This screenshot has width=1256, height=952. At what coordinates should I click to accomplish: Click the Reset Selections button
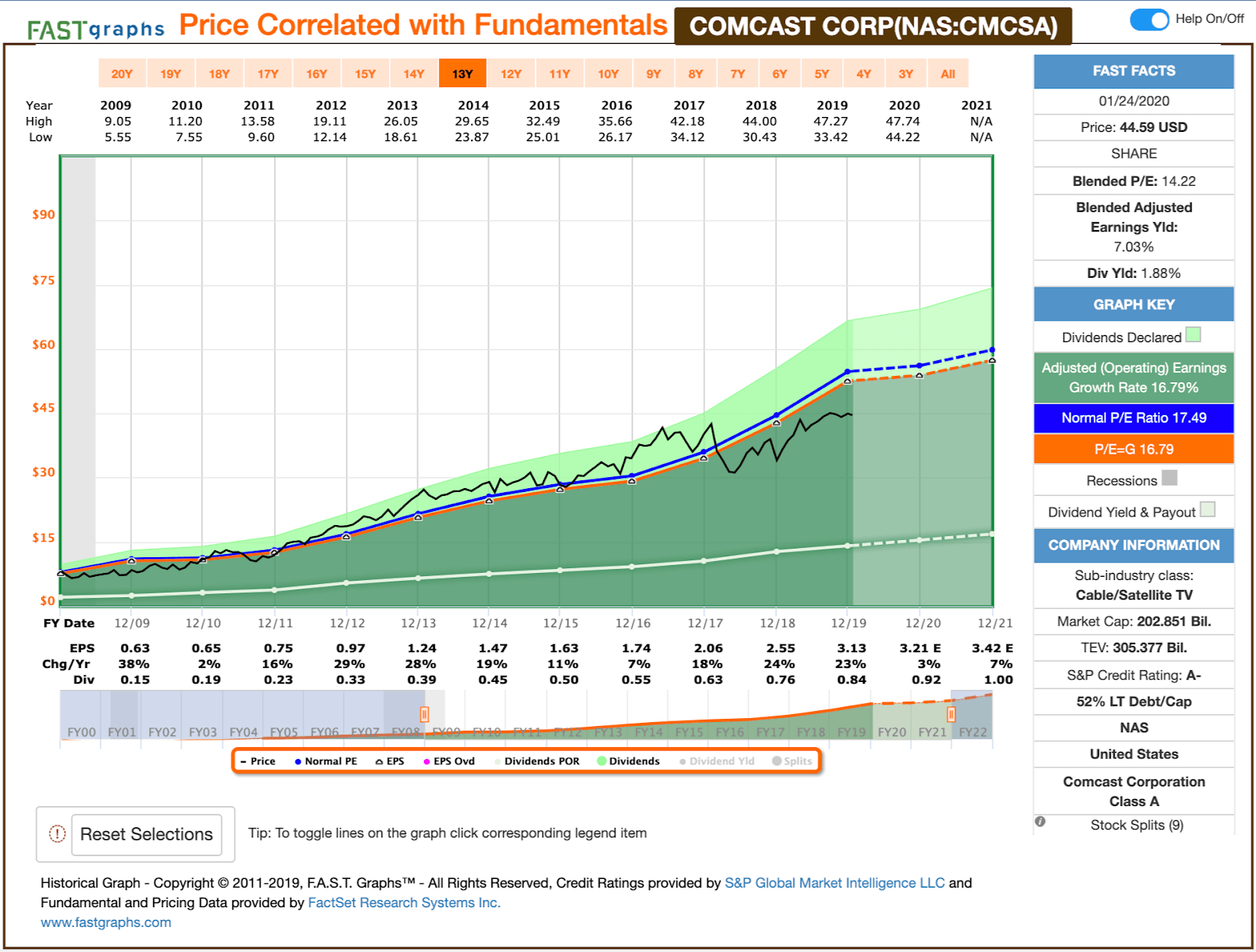(147, 834)
